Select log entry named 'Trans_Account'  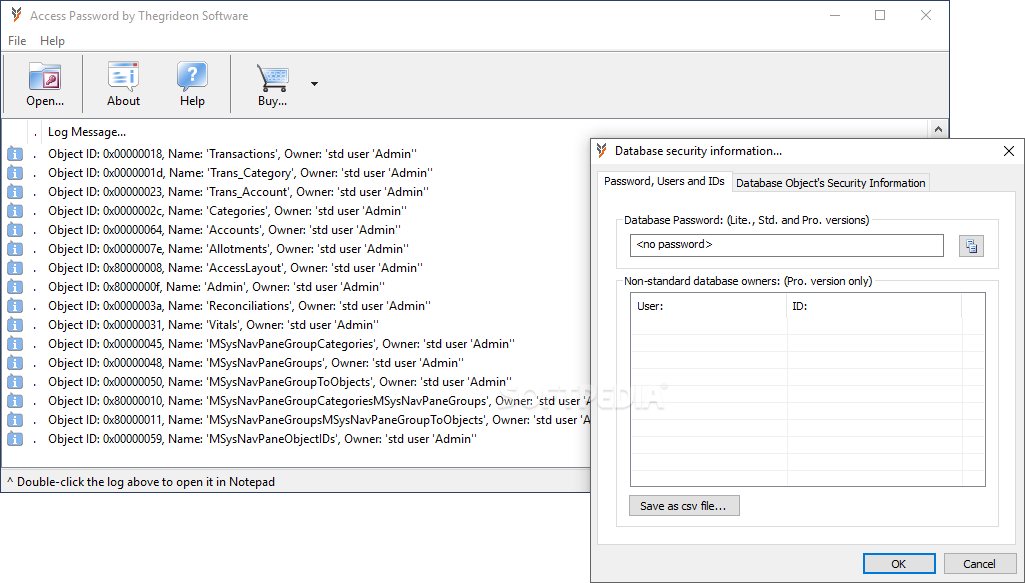click(x=238, y=192)
